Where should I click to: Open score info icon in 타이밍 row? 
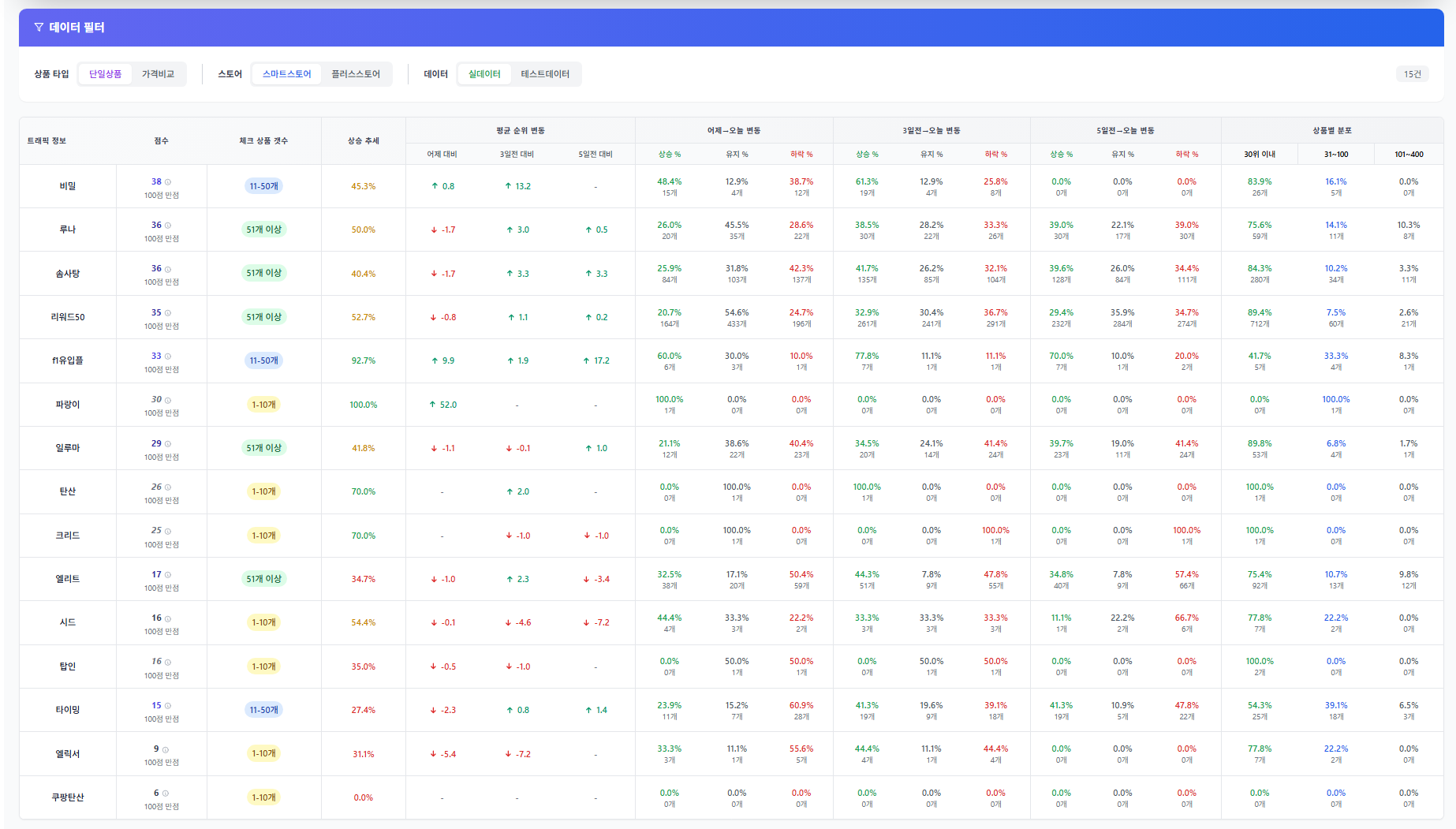pyautogui.click(x=168, y=706)
